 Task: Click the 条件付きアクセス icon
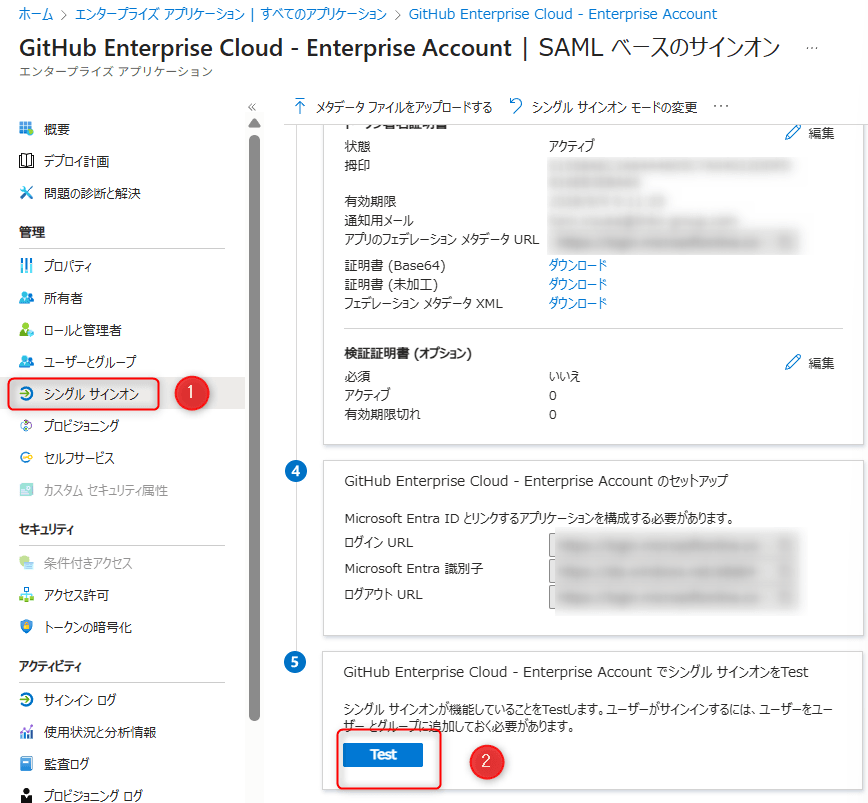click(26, 563)
